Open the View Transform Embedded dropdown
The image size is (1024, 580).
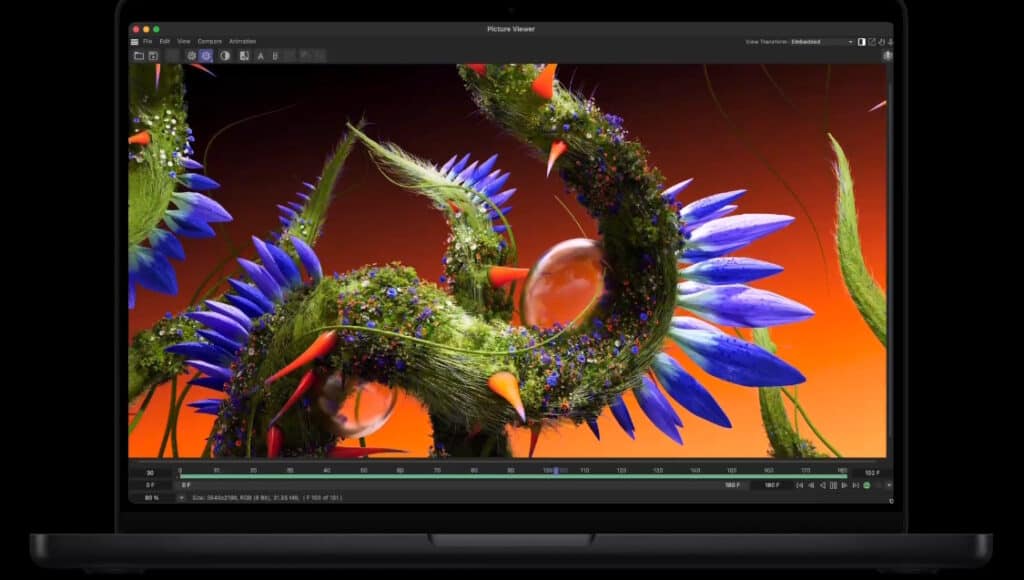[822, 42]
